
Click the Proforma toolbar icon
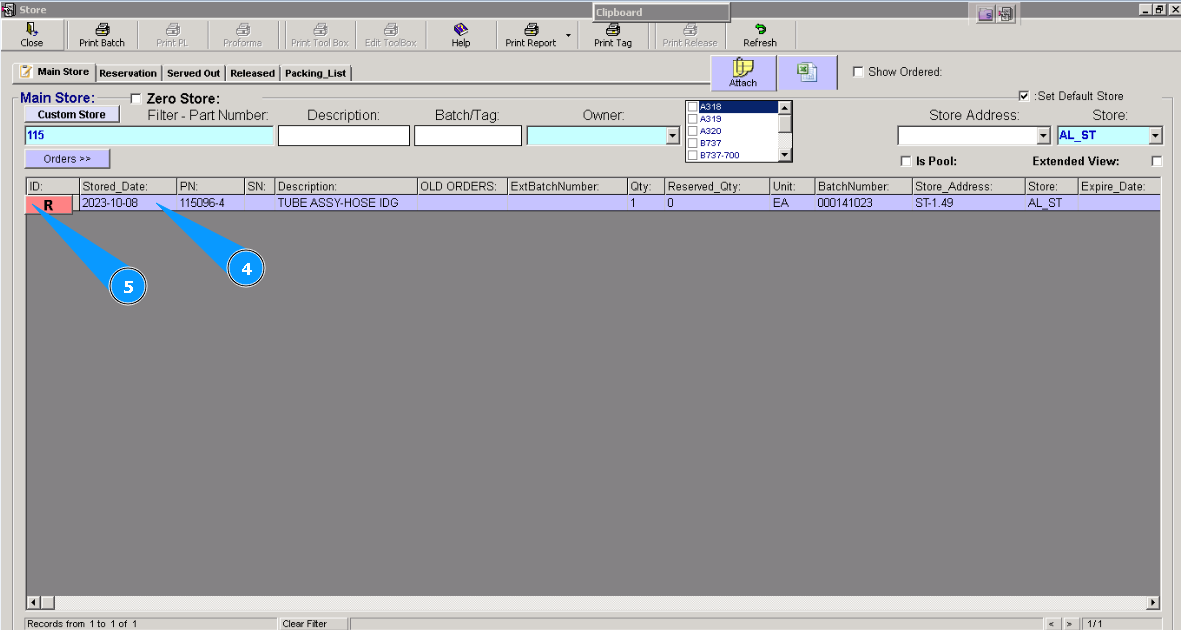pos(243,35)
